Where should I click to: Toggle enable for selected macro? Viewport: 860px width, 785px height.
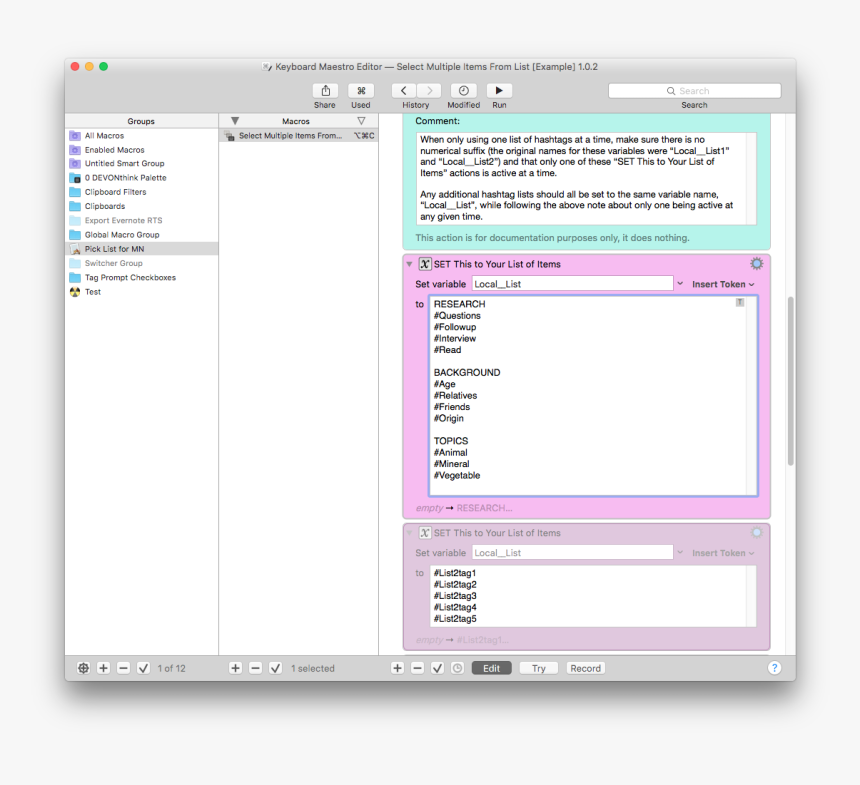(275, 668)
